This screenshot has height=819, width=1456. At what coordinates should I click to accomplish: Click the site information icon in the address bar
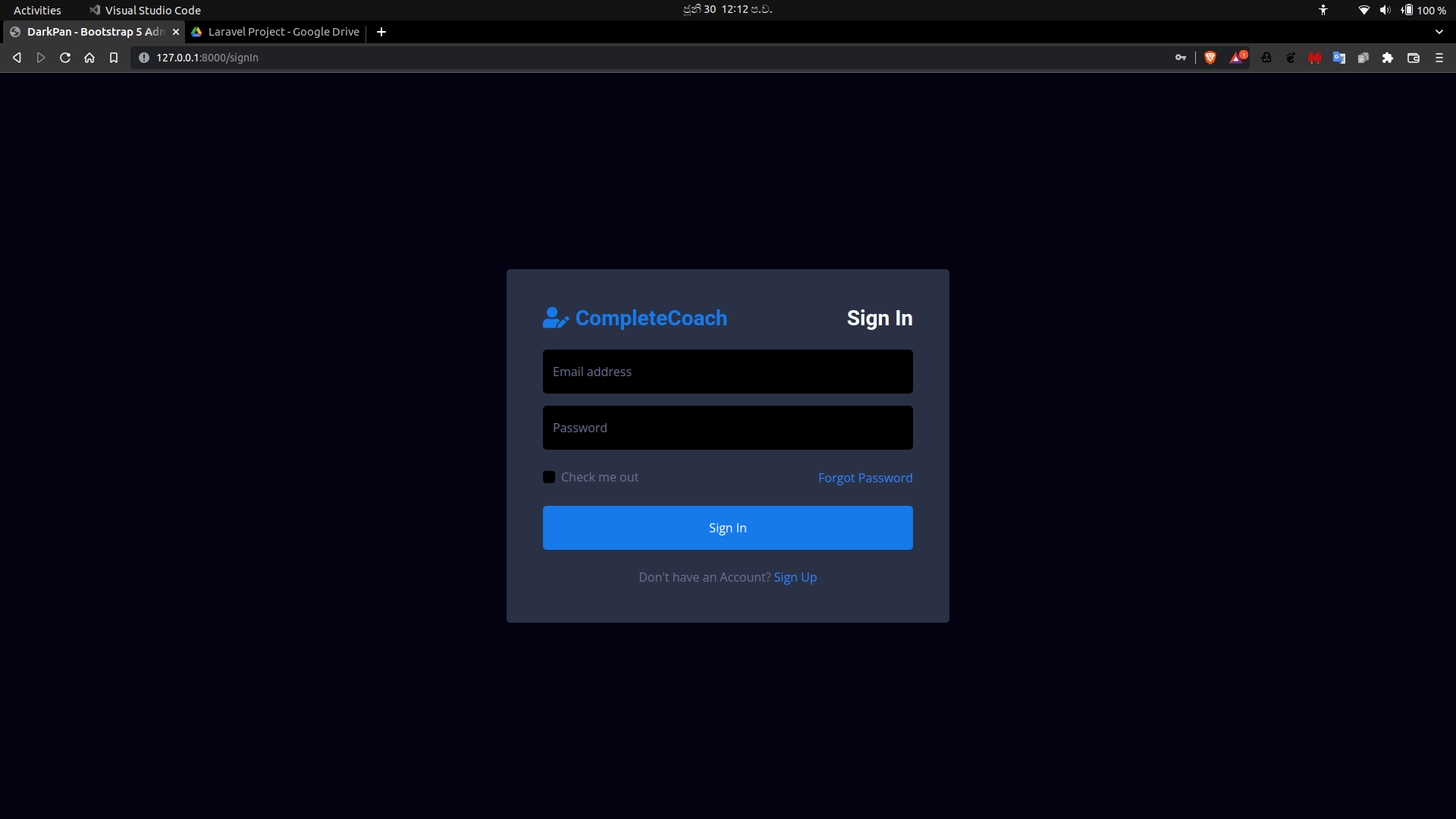pos(143,57)
